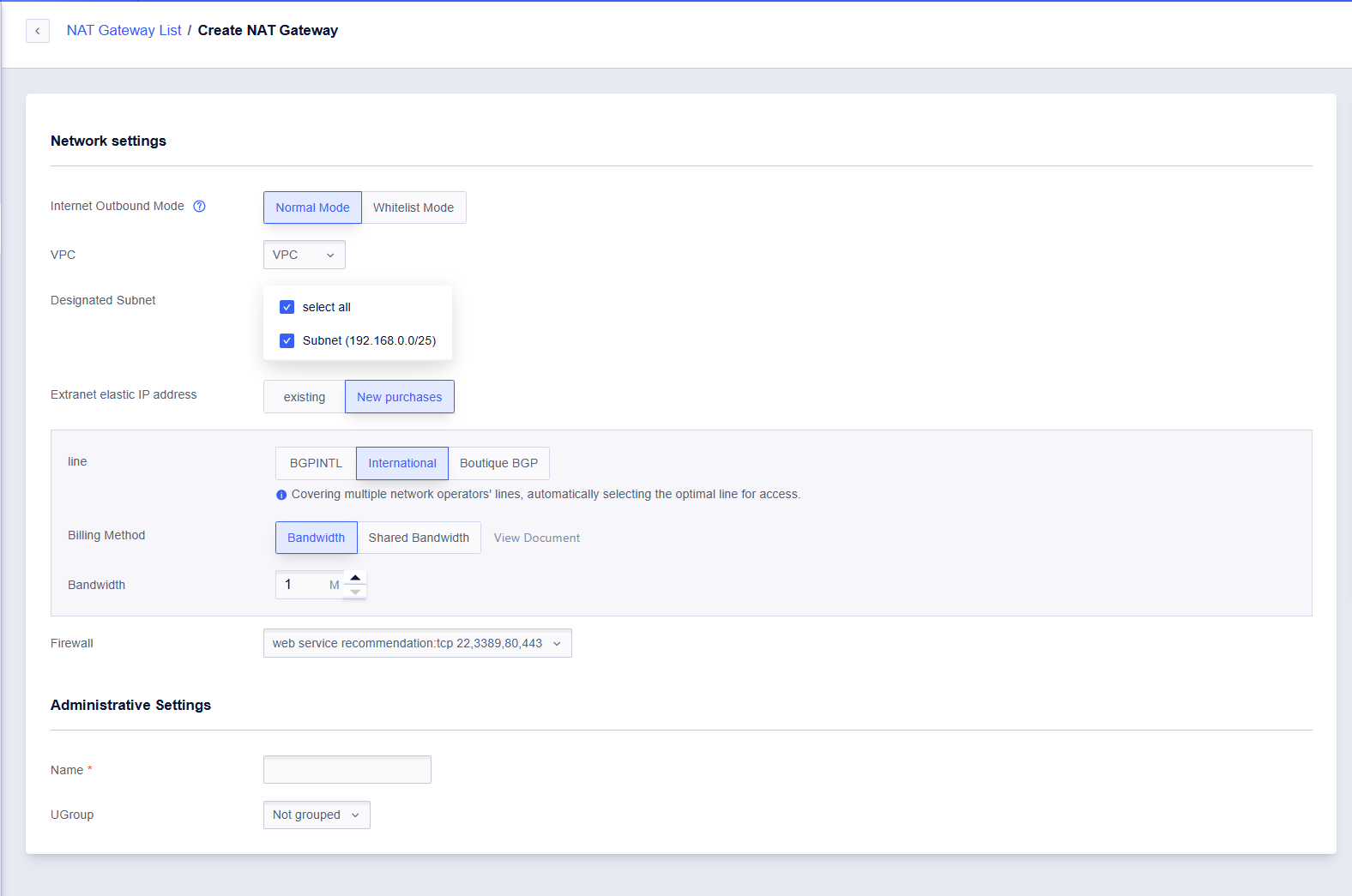
Task: Click the bandwidth value input field
Action: [310, 585]
